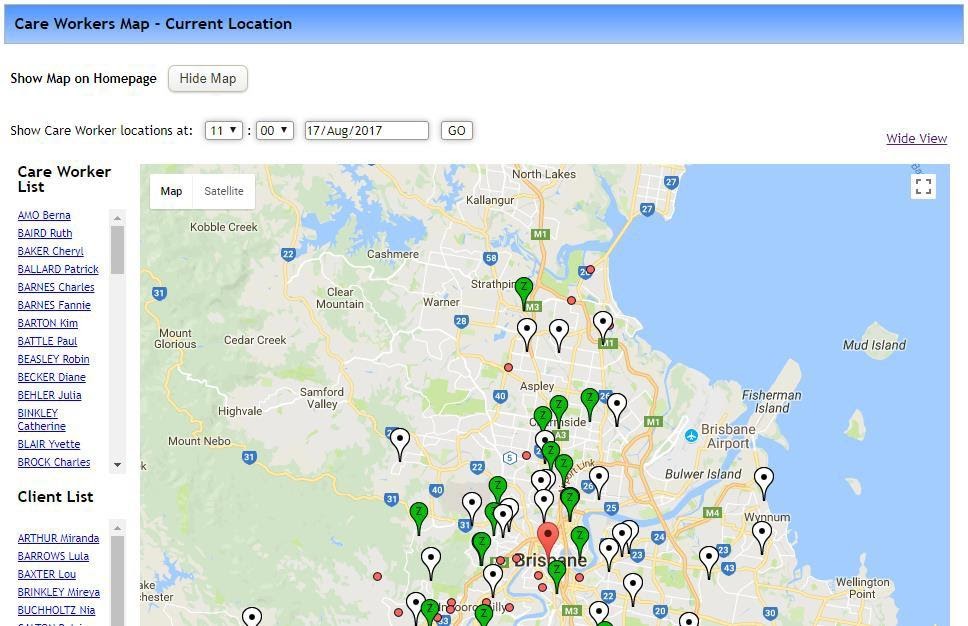Select care worker BALLARD Patrick

(x=58, y=269)
